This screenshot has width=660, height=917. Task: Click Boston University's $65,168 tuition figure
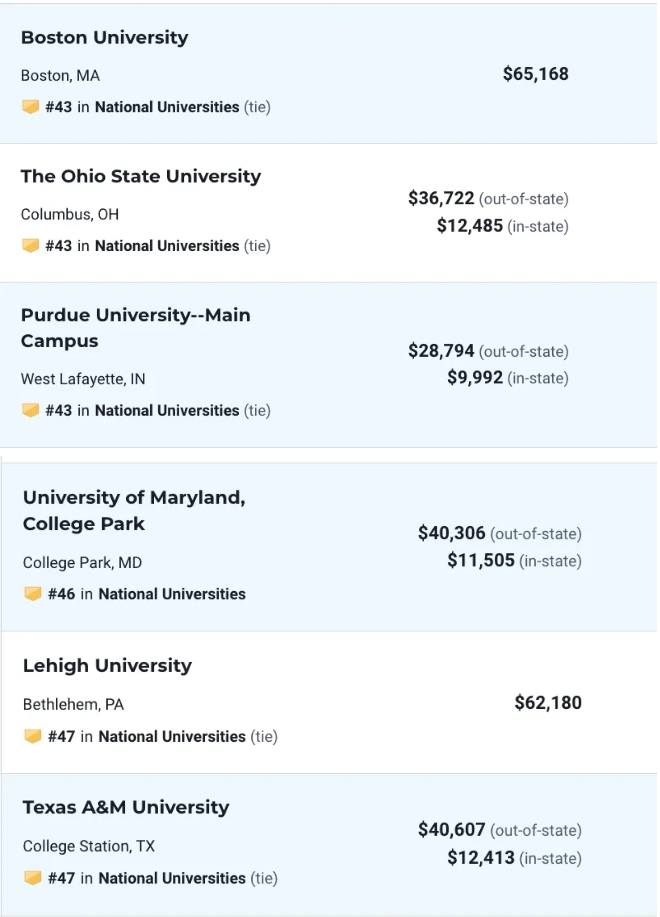pos(535,74)
